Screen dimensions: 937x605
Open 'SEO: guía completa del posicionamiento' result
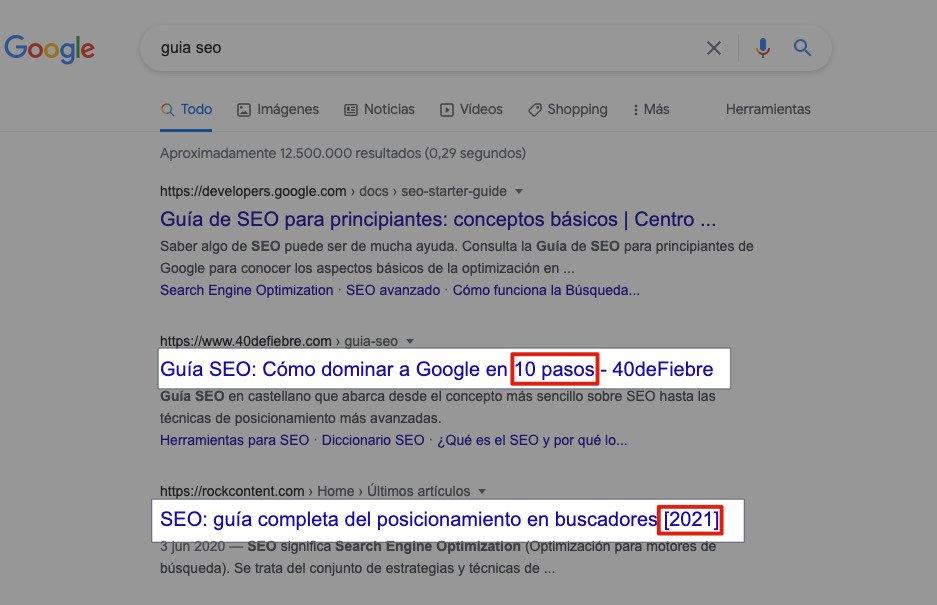tap(440, 519)
